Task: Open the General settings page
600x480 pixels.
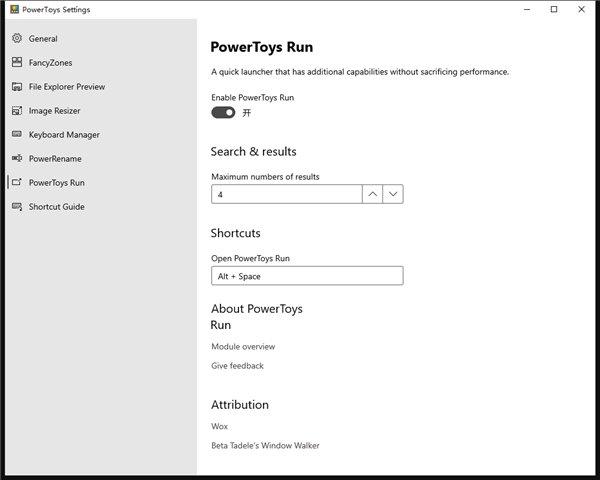Action: pyautogui.click(x=43, y=39)
